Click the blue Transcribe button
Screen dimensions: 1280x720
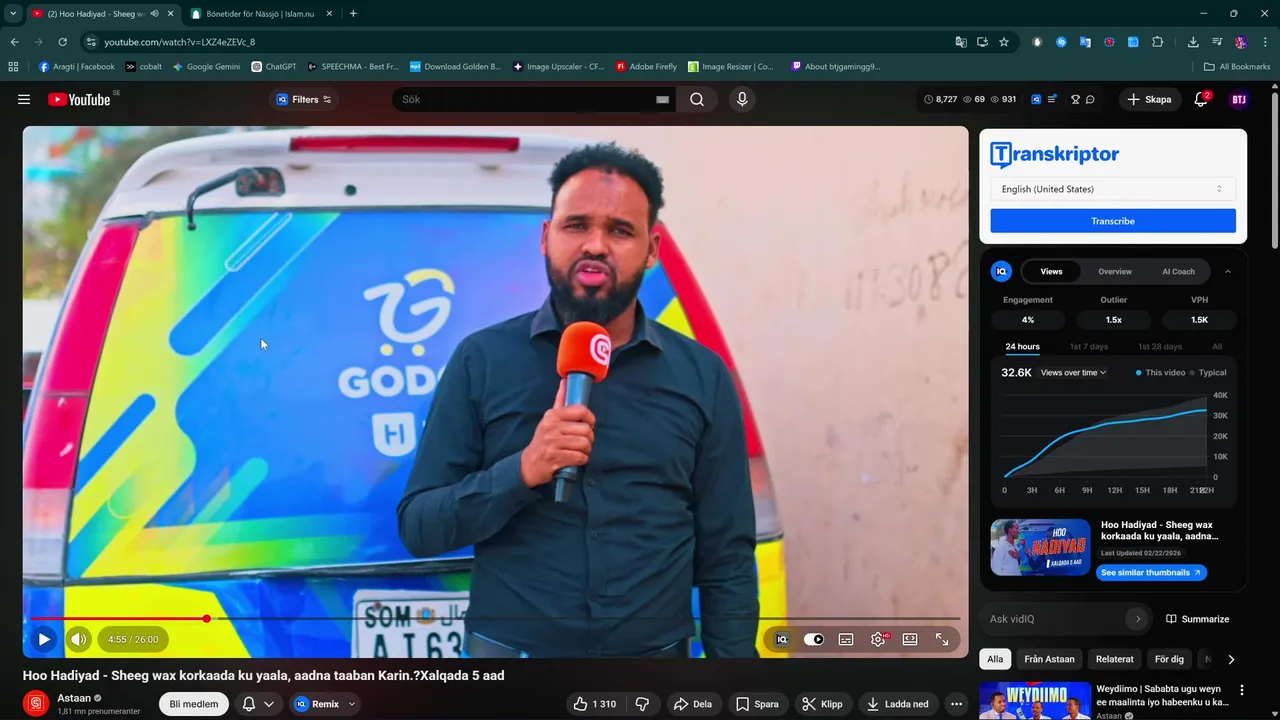1113,221
